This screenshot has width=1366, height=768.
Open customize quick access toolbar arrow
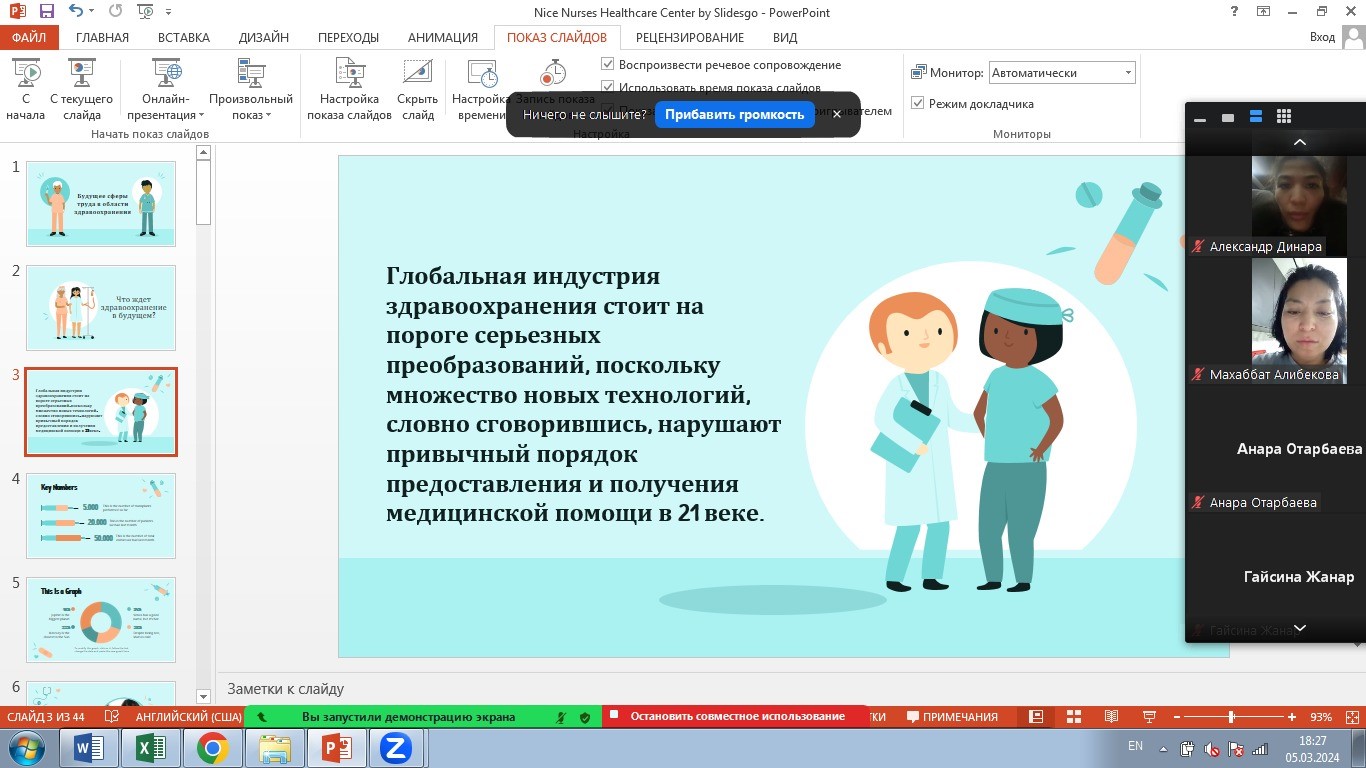[167, 12]
